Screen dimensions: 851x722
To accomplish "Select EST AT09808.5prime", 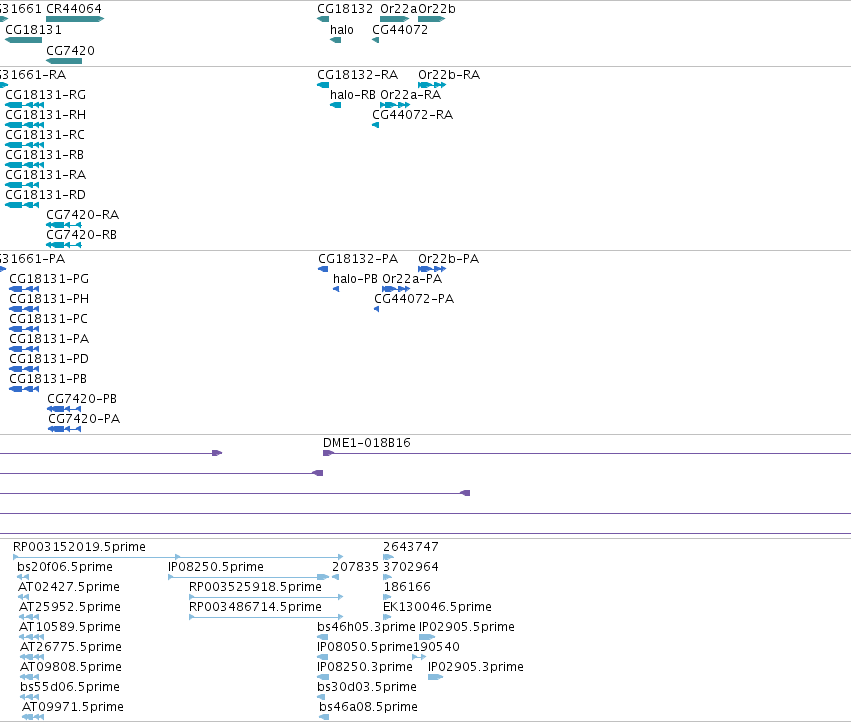I will 71,667.
